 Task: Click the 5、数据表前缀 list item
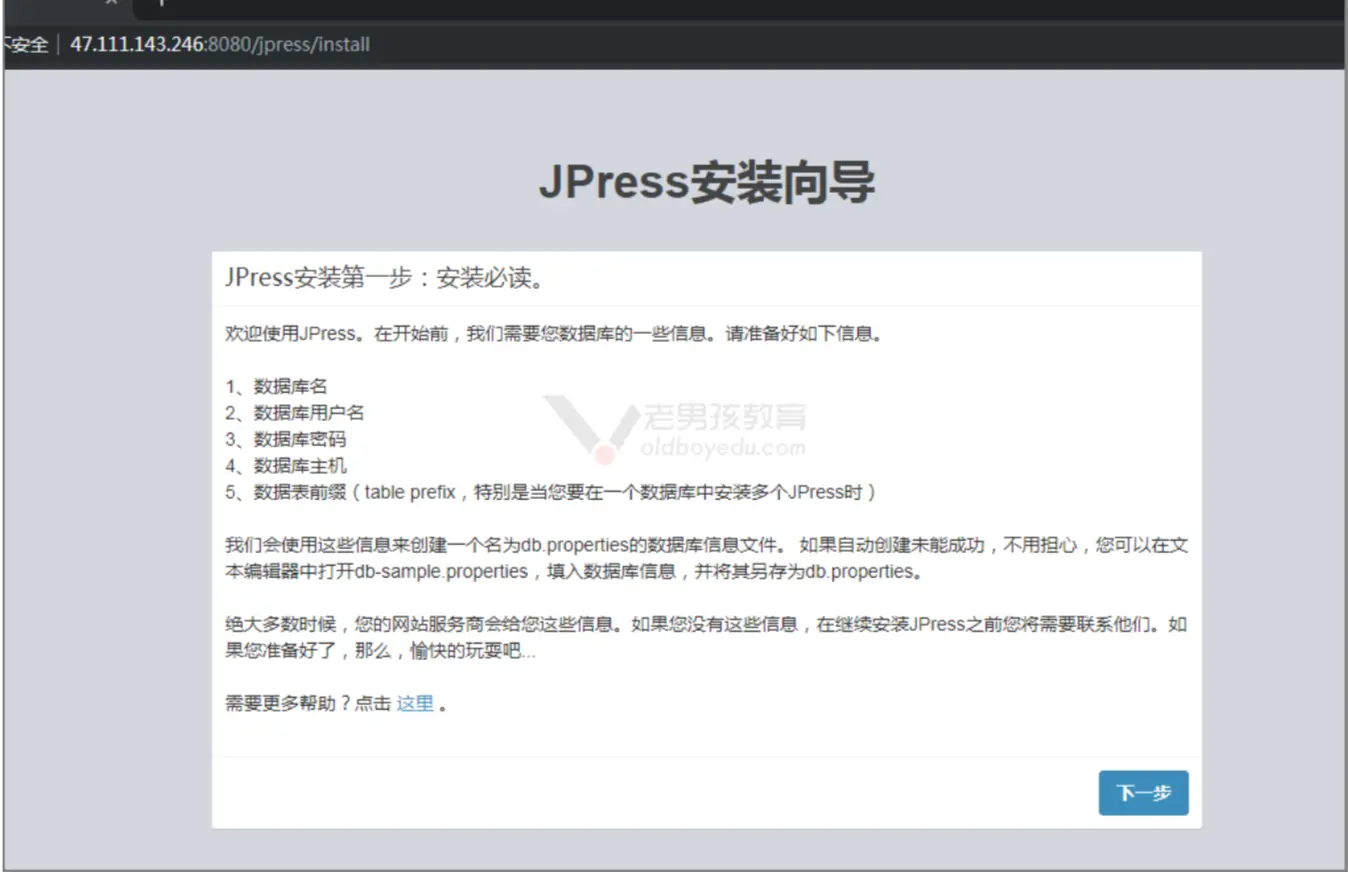(551, 491)
